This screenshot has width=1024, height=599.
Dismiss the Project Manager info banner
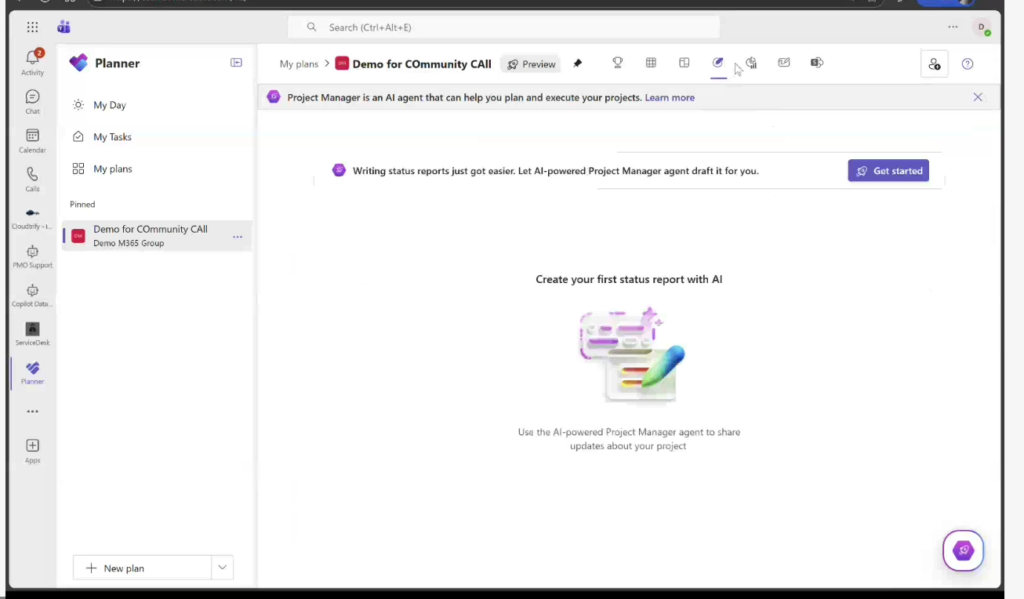978,97
